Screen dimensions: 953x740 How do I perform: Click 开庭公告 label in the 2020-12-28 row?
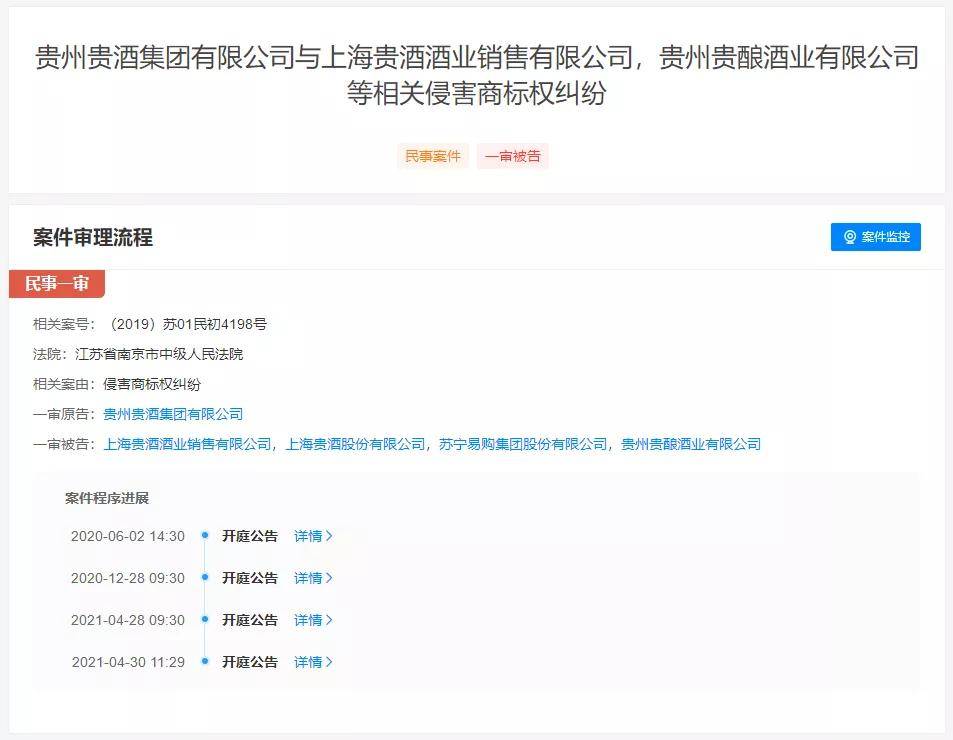pos(250,578)
